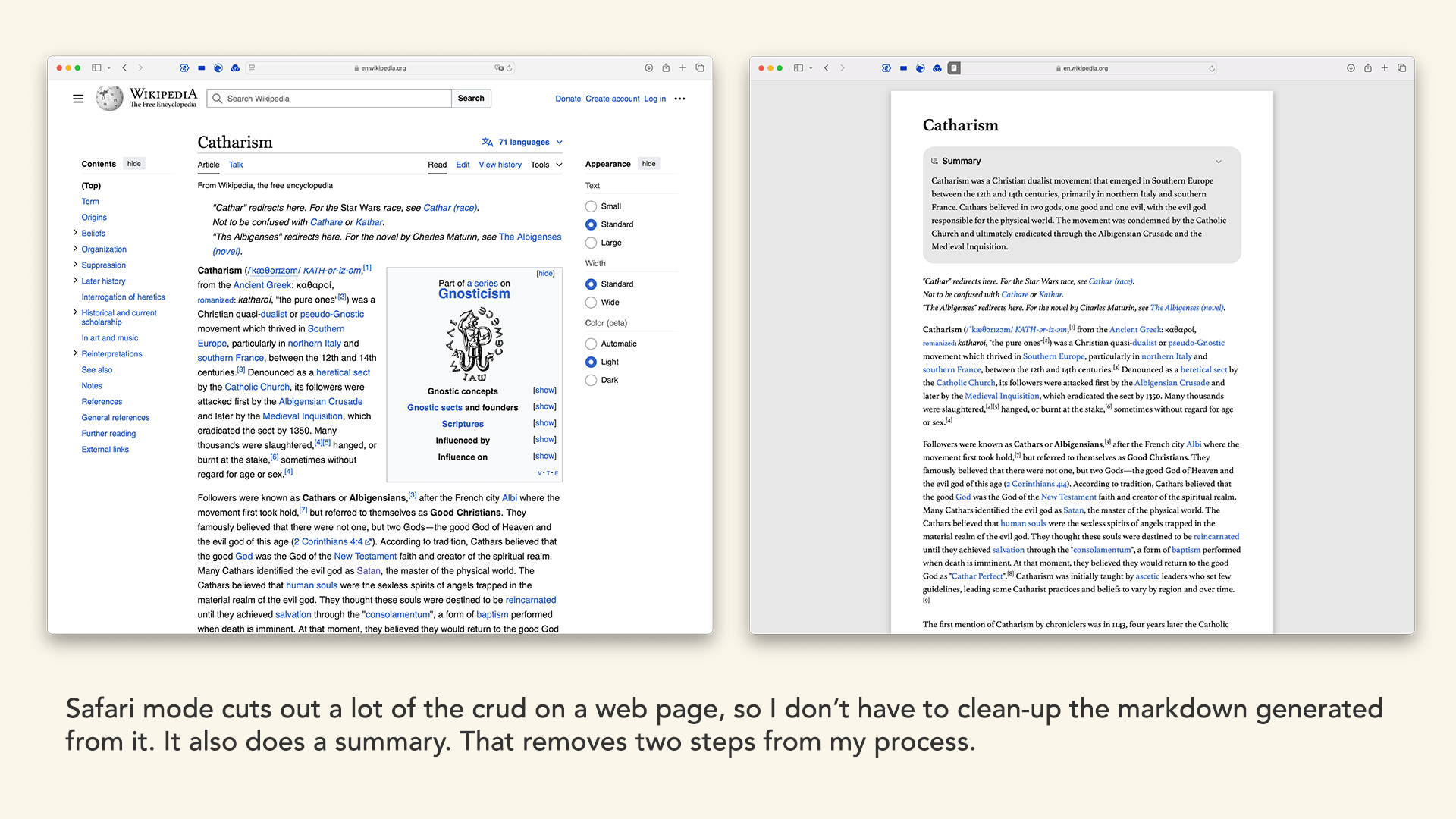Viewport: 1456px width, 819px height.
Task: Reload the page in the right Safari window
Action: (x=1212, y=68)
